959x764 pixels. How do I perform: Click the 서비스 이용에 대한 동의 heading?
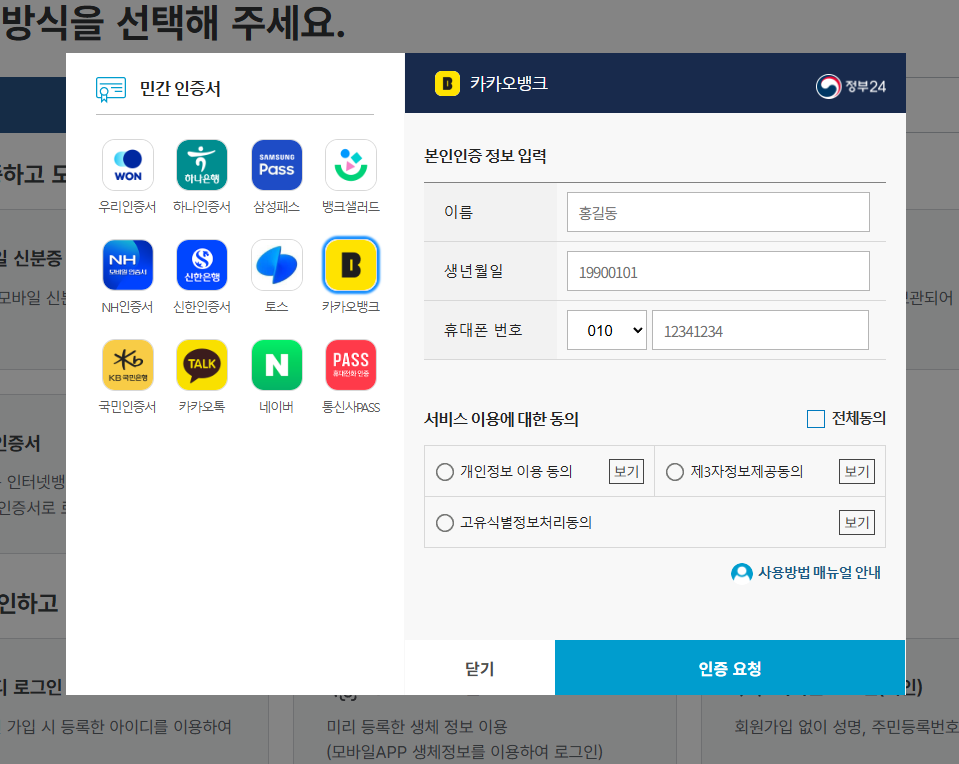pos(502,420)
